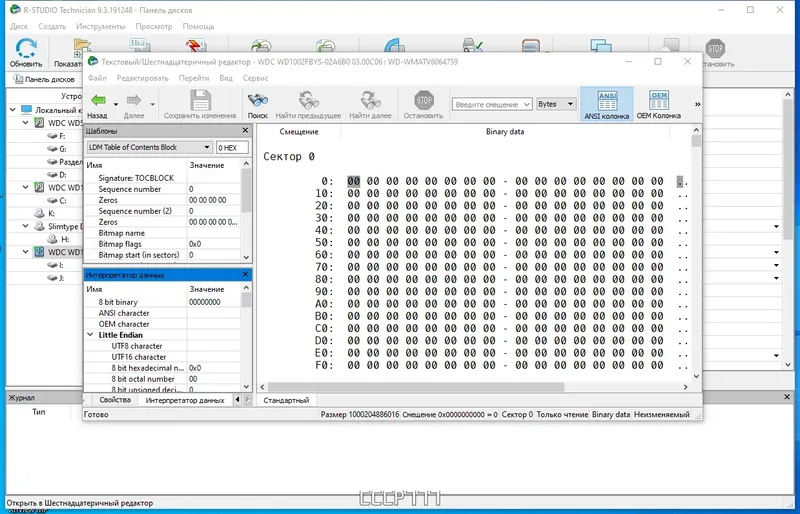800x514 pixels.
Task: Close the Журнал panel
Action: 787,397
